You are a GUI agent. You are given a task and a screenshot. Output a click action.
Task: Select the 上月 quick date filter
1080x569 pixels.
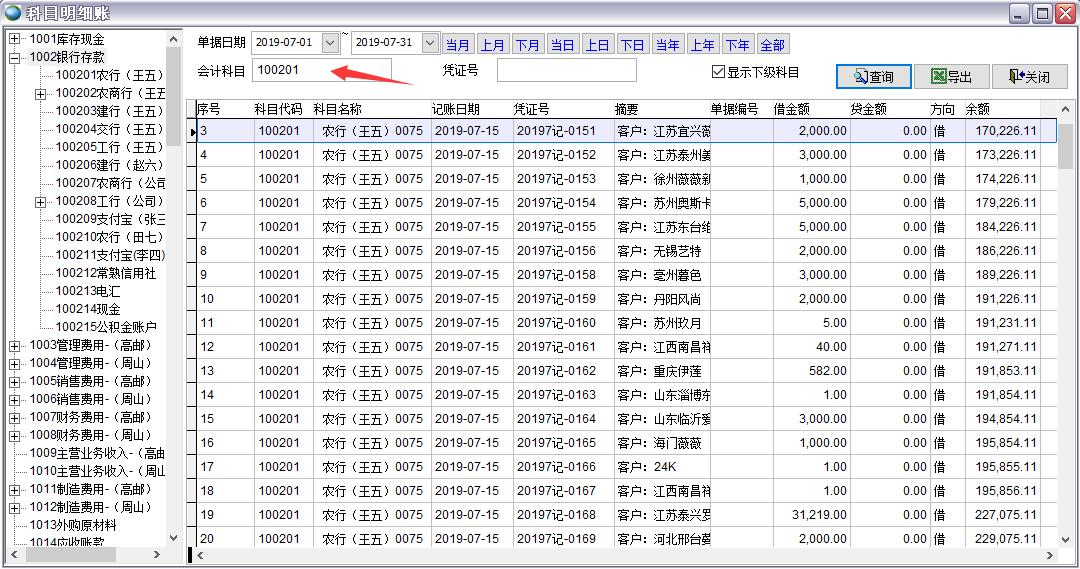492,45
